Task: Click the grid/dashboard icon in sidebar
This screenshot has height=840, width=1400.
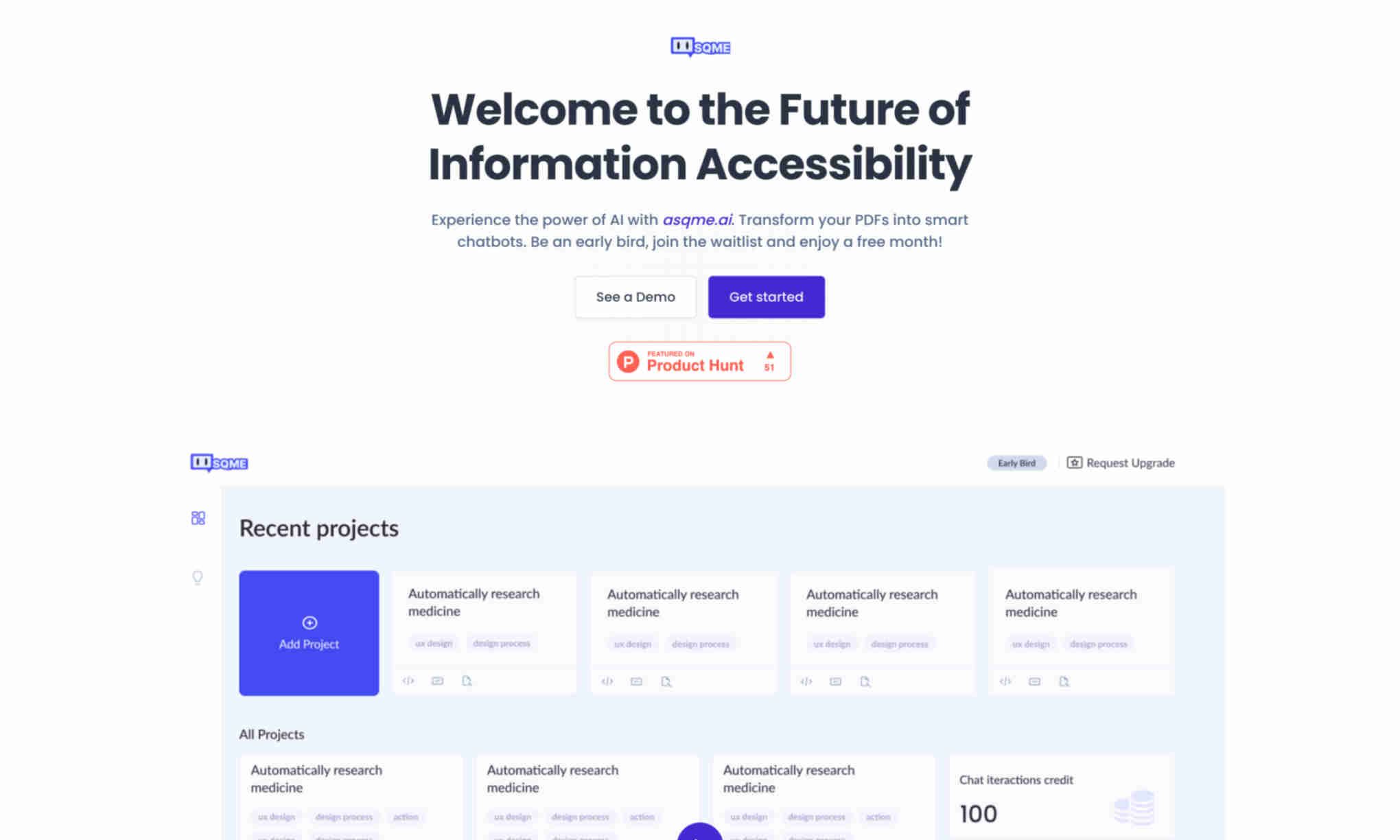Action: pyautogui.click(x=197, y=518)
